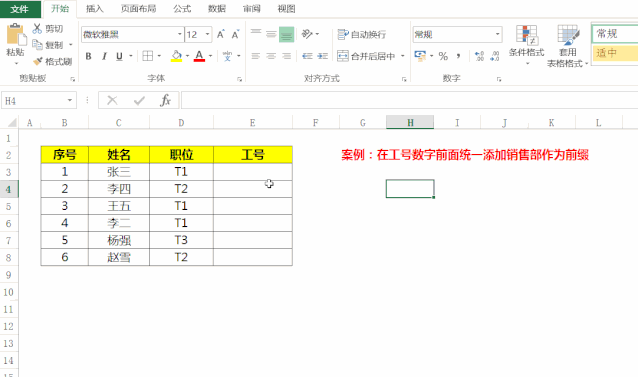638x377 pixels.
Task: Click the select-all corner triangle
Action: [11, 123]
